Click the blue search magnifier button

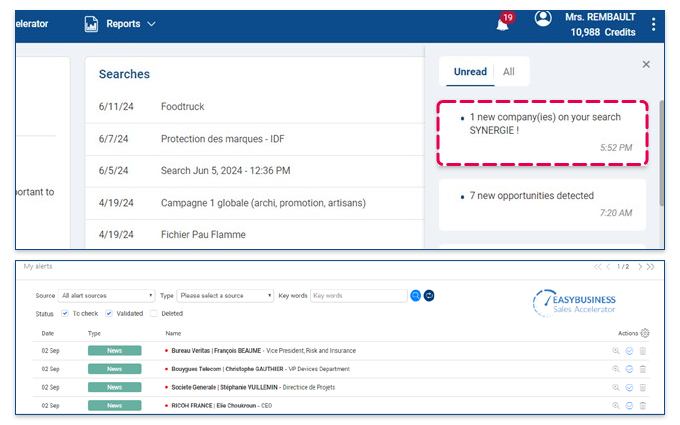(x=416, y=296)
